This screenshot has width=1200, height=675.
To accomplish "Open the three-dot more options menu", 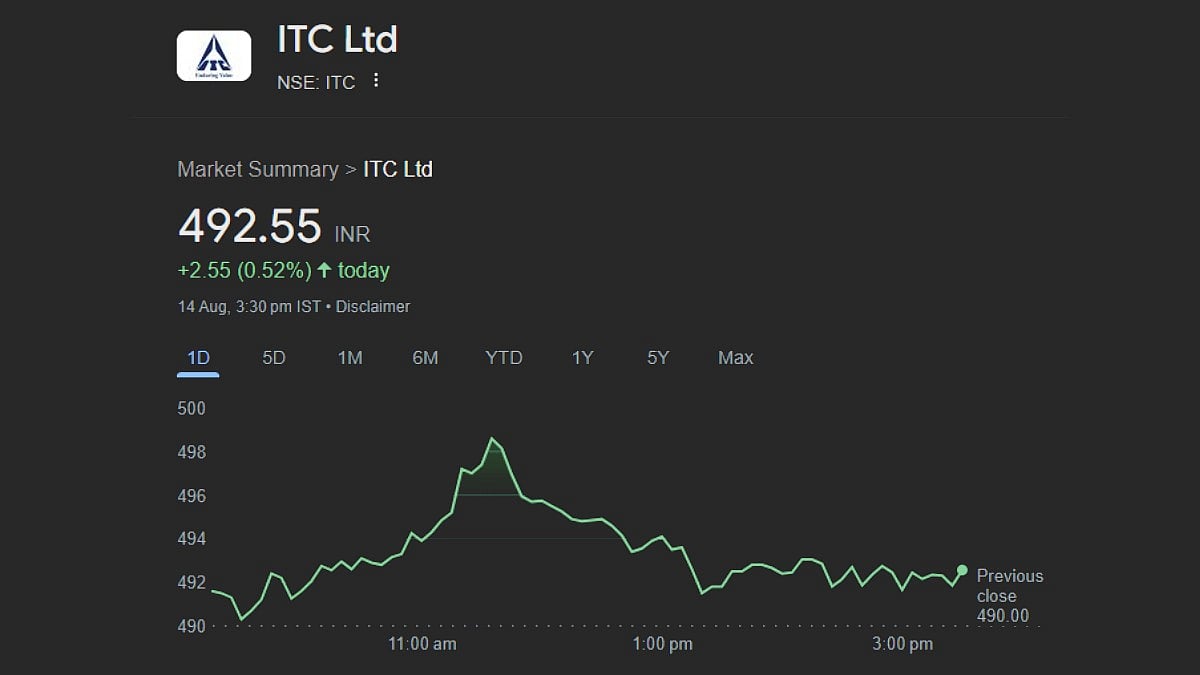I will [x=376, y=81].
